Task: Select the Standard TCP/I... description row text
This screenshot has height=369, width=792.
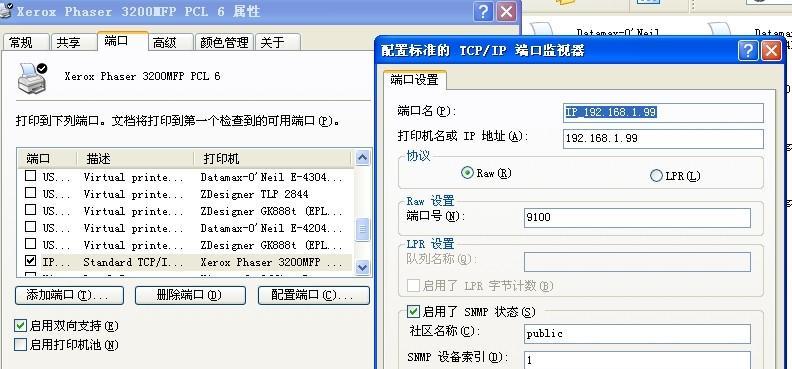Action: click(x=133, y=262)
